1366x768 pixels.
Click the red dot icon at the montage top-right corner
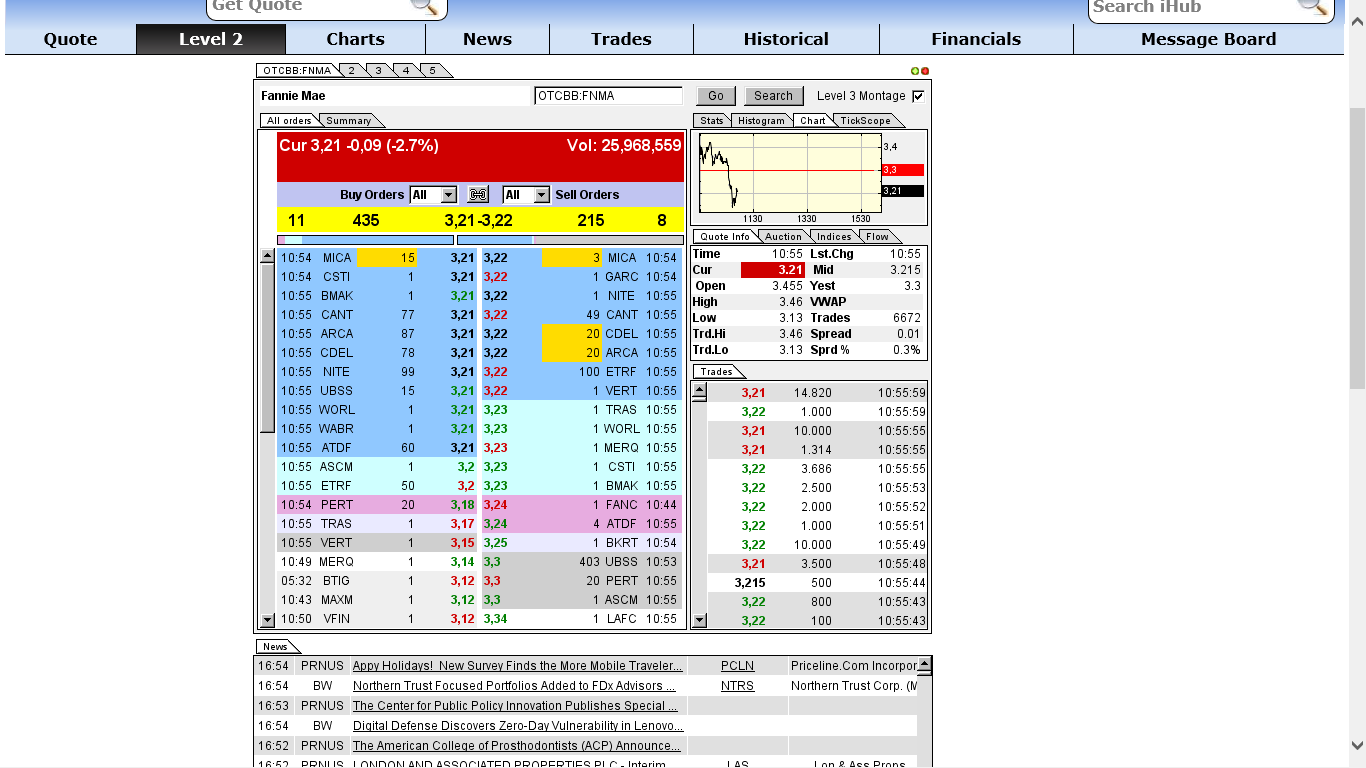(x=923, y=70)
